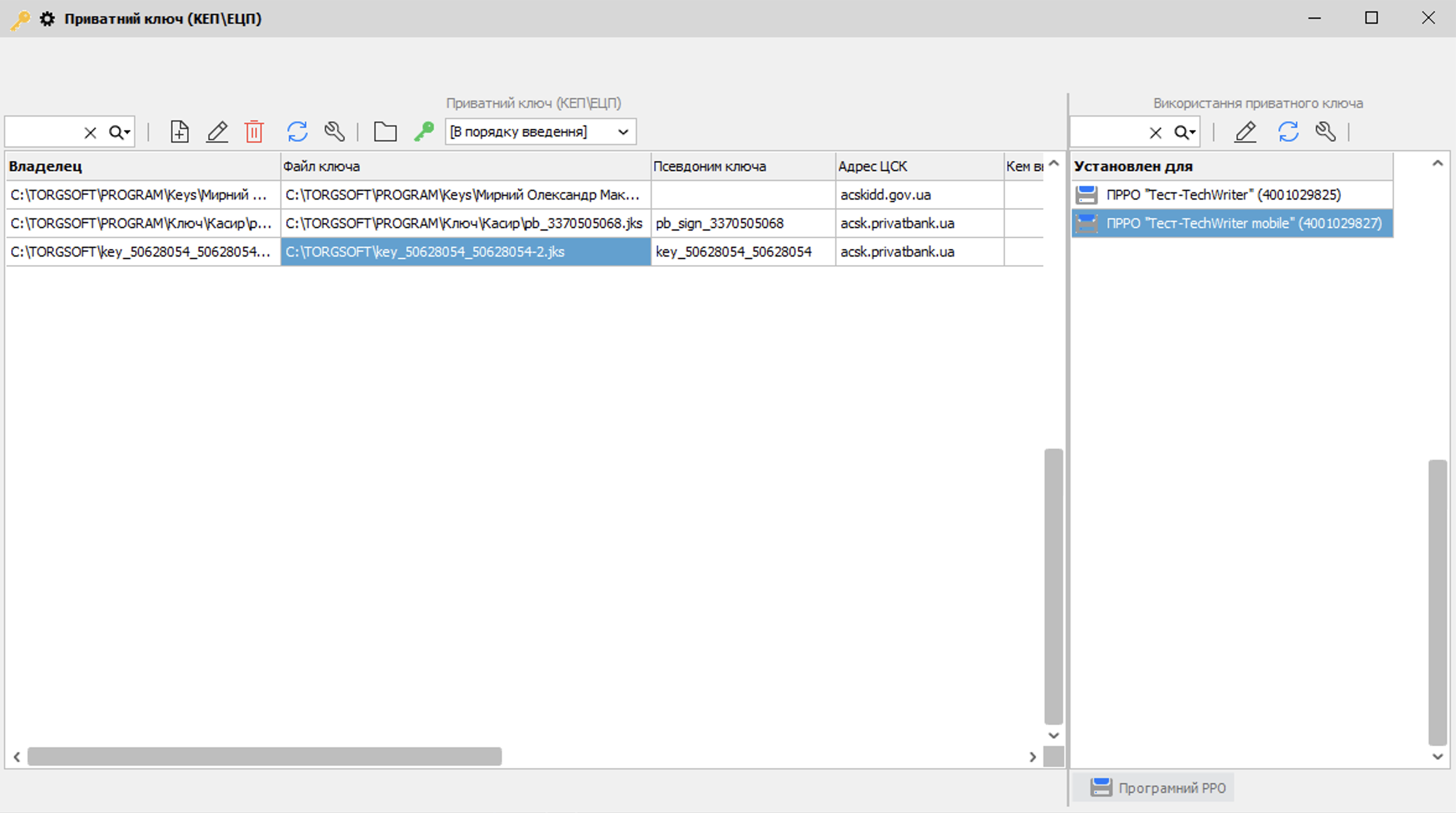Screen dimensions: 1456x813
Task: Click the key table scroll up arrow
Action: [x=1054, y=164]
